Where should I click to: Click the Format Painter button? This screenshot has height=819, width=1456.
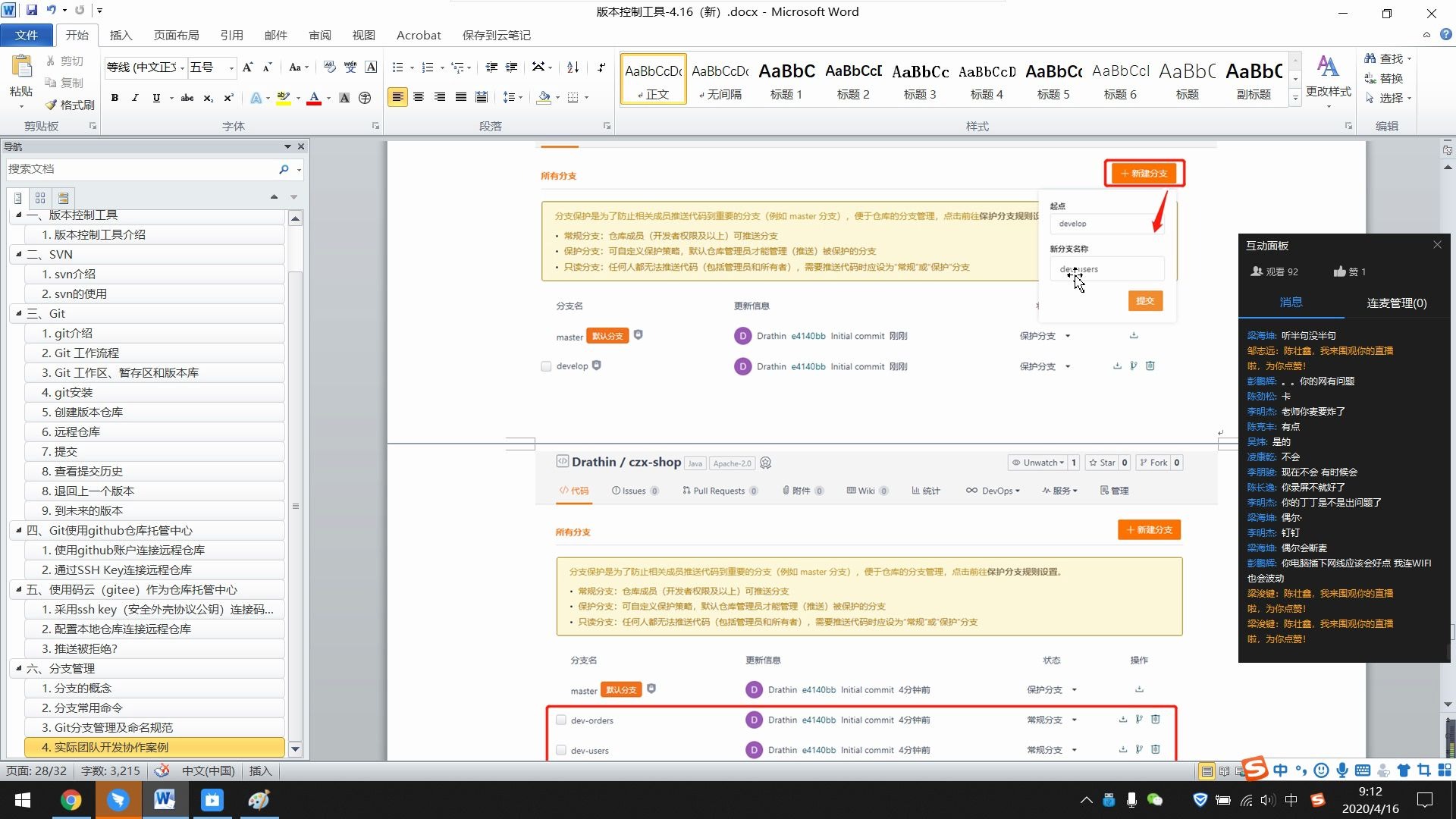pyautogui.click(x=70, y=105)
